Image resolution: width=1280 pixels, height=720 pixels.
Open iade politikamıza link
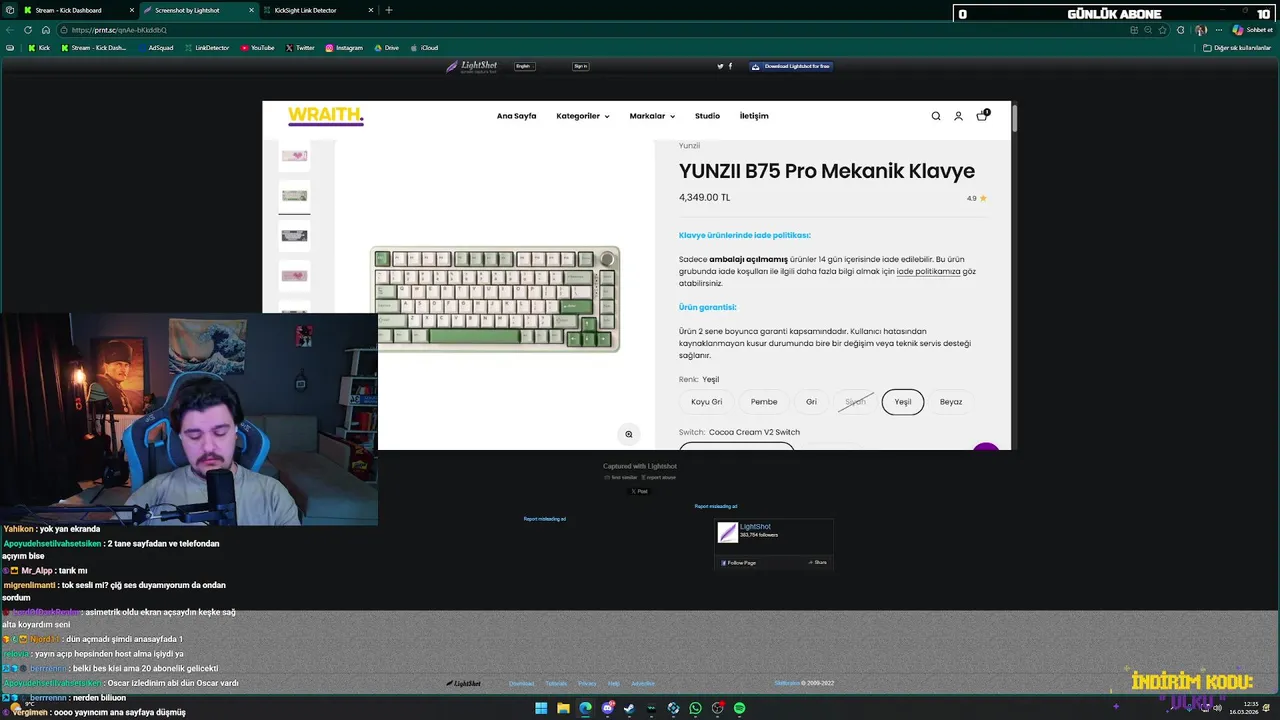coord(928,271)
